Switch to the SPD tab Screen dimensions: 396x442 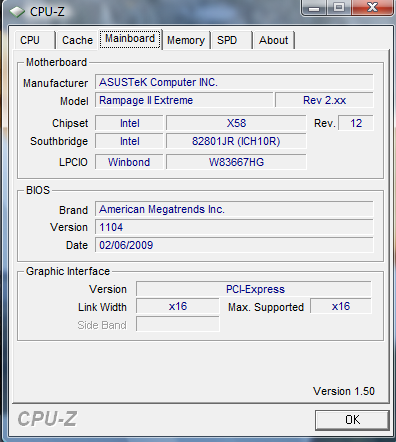tap(231, 40)
